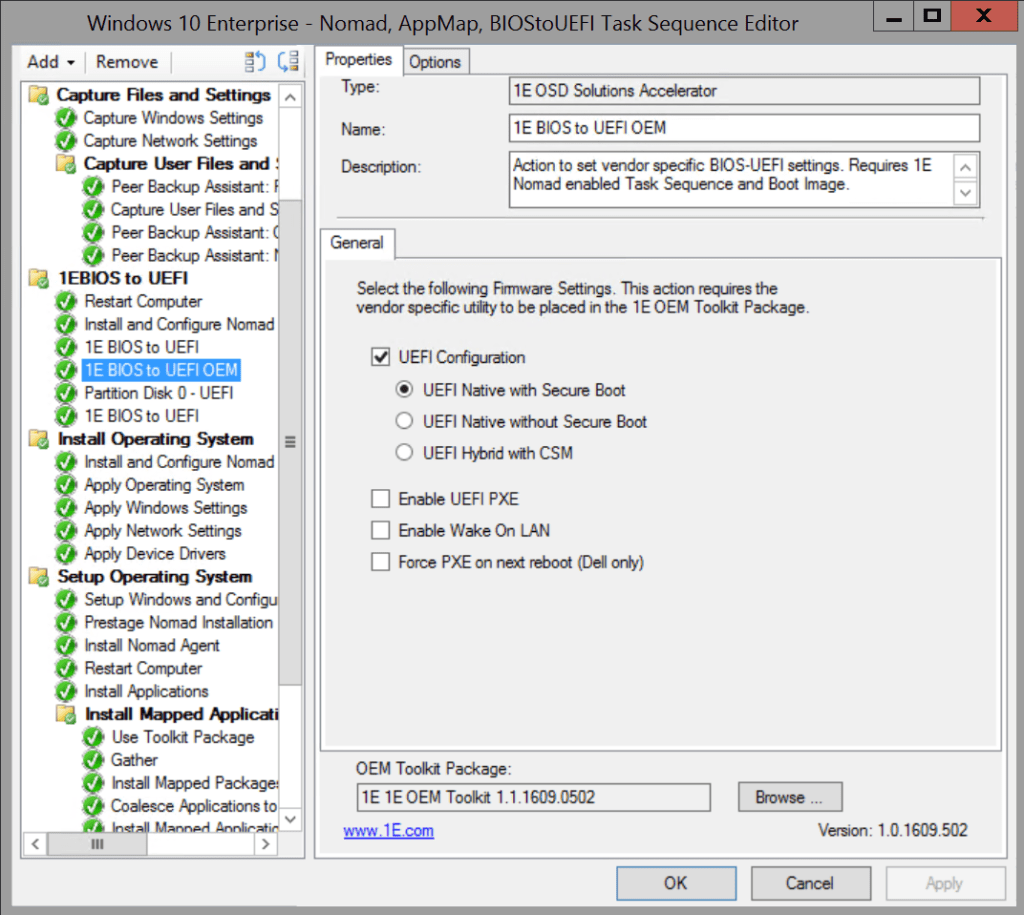
Task: Select the General tab
Action: tap(357, 243)
